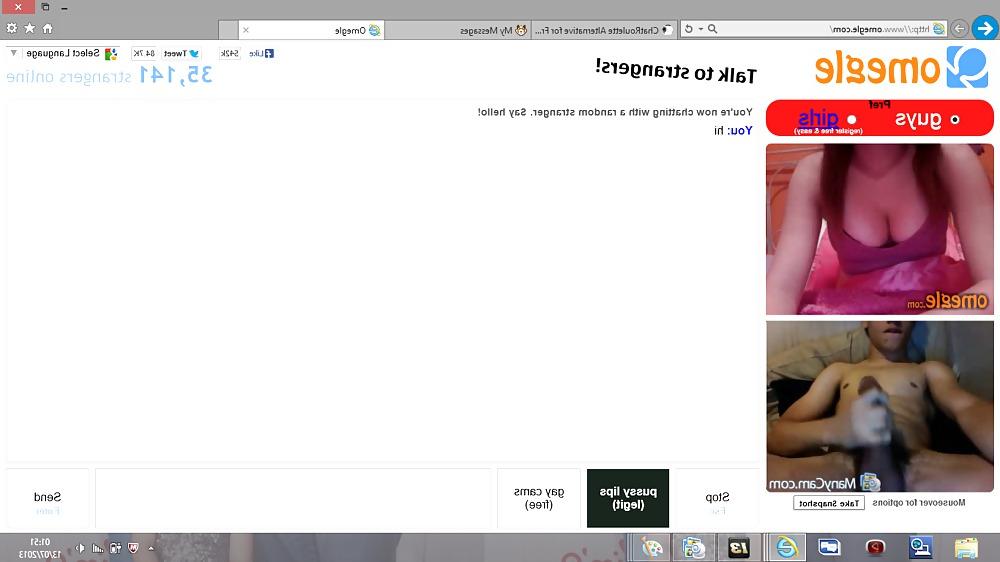Click the Facebook Like button
The image size is (1000, 562).
[x=261, y=54]
